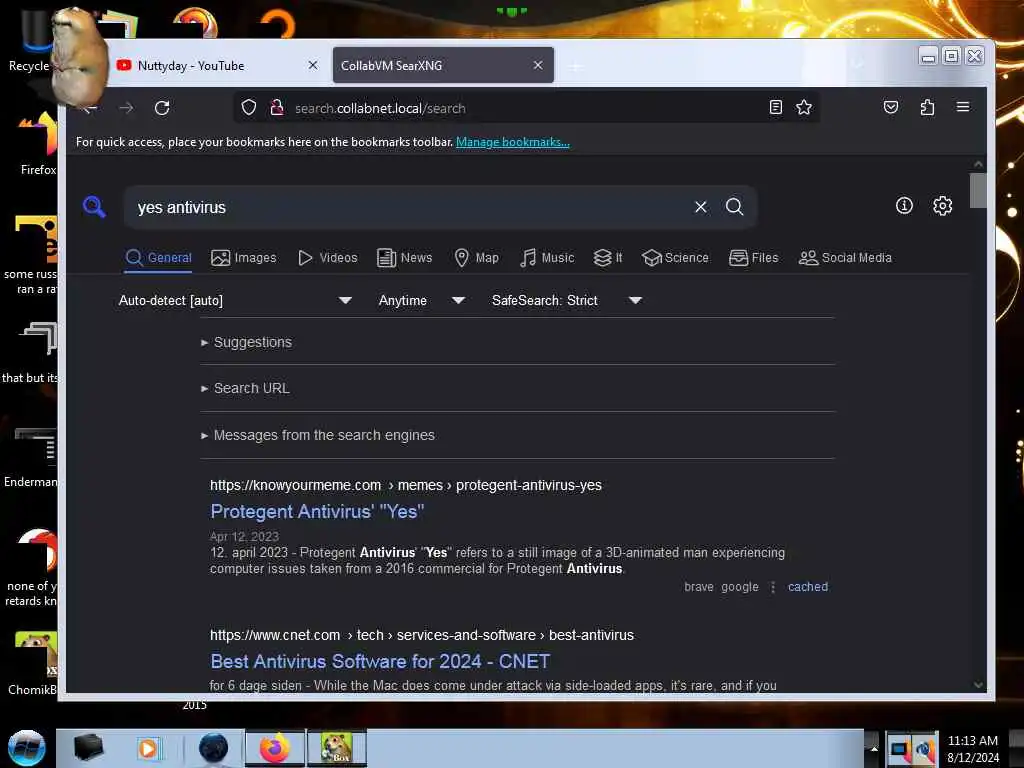This screenshot has width=1024, height=768.
Task: Open the three-dot menu beside cached
Action: click(773, 586)
